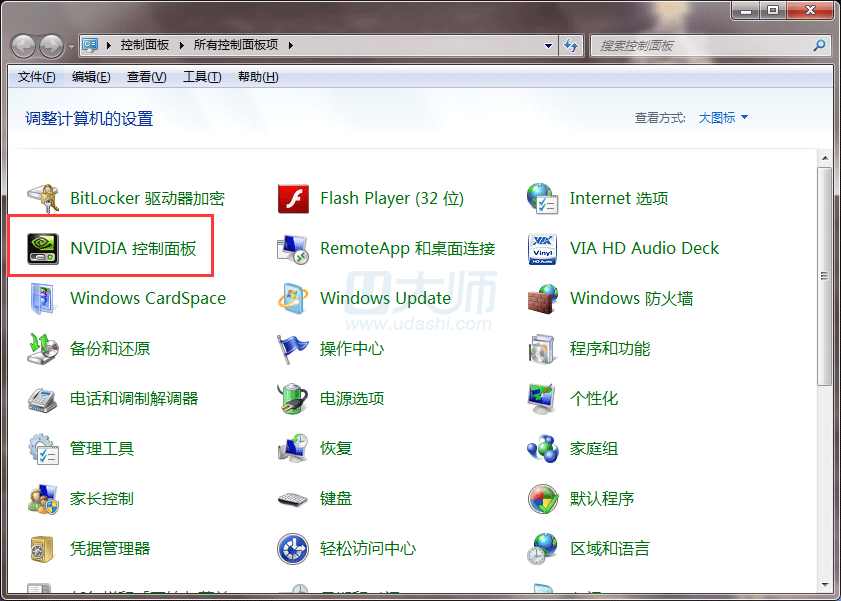Open the 轻松访问中心 link
This screenshot has width=841, height=601.
pos(367,548)
